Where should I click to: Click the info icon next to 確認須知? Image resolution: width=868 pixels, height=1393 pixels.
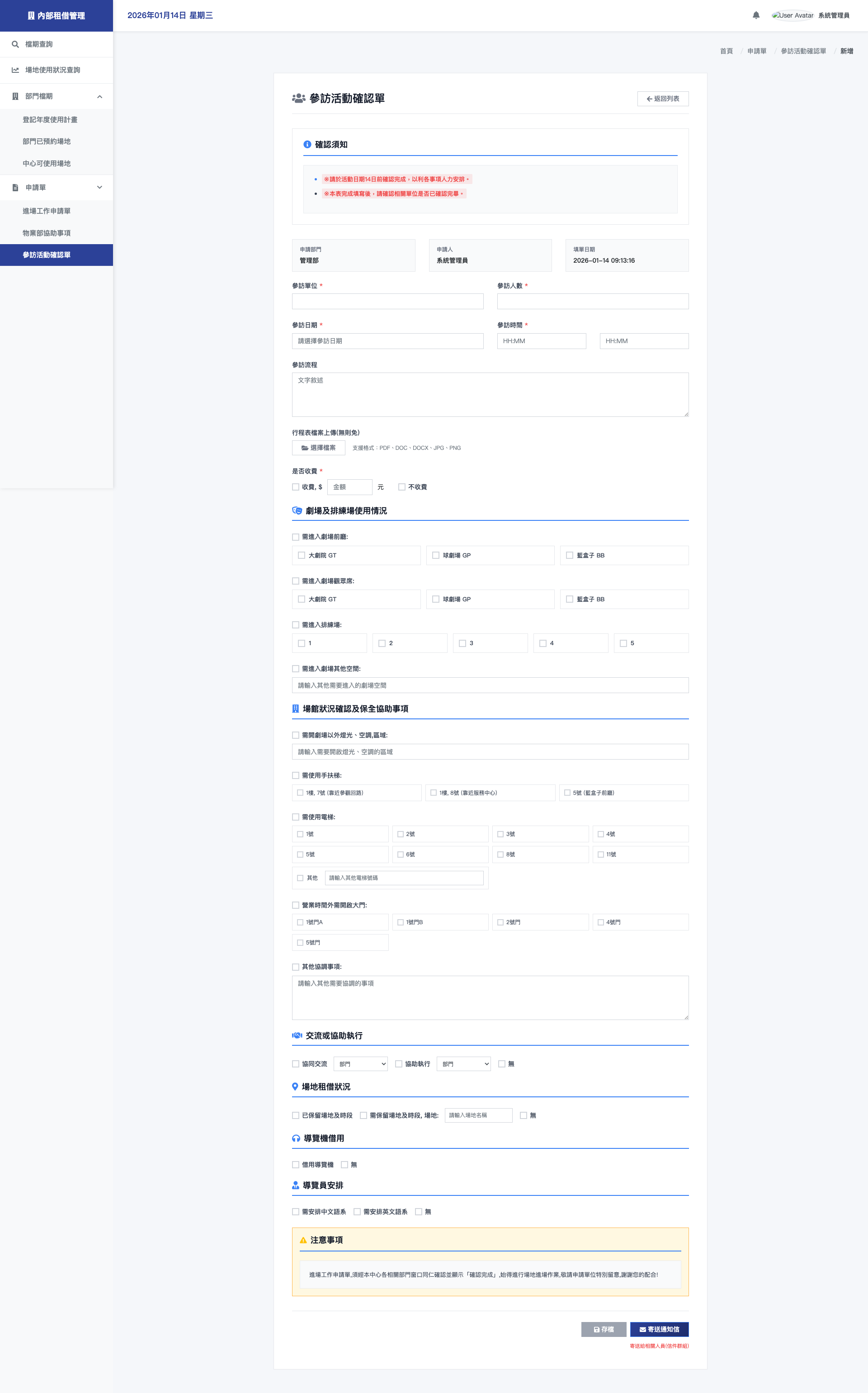[x=307, y=145]
